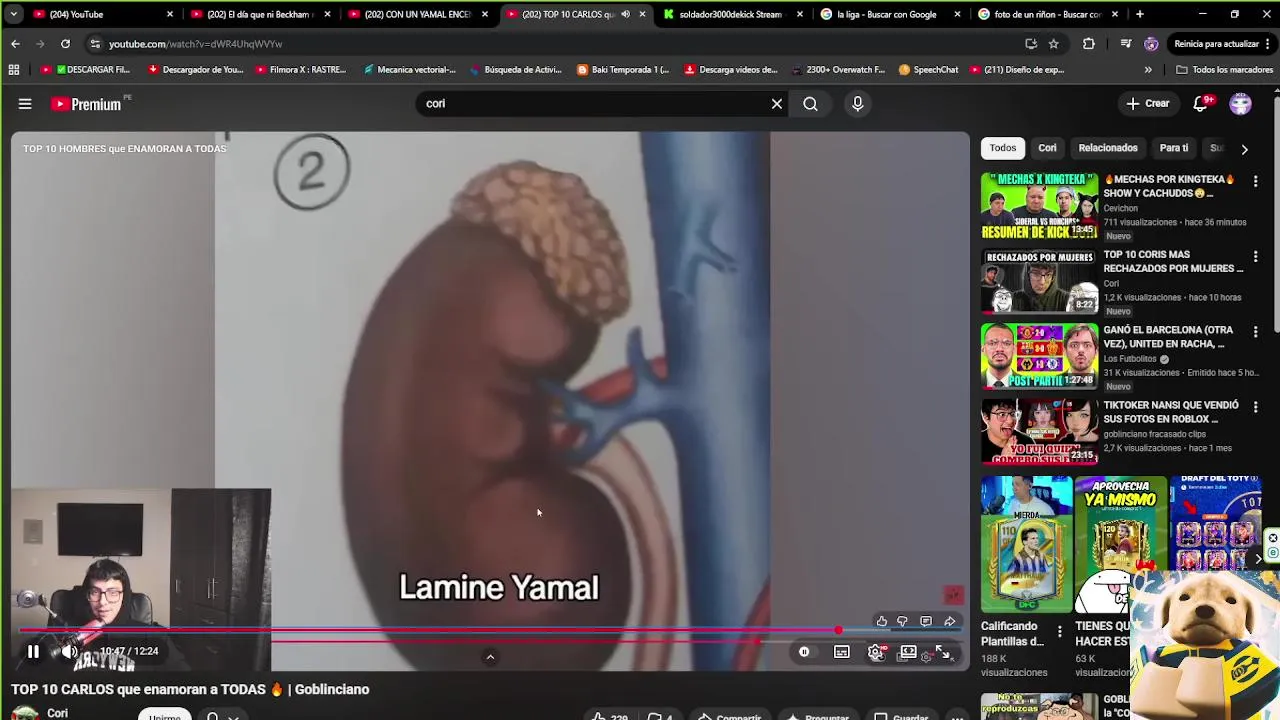Open options for MECHAS POR KINGTEKA video

coord(1255,181)
